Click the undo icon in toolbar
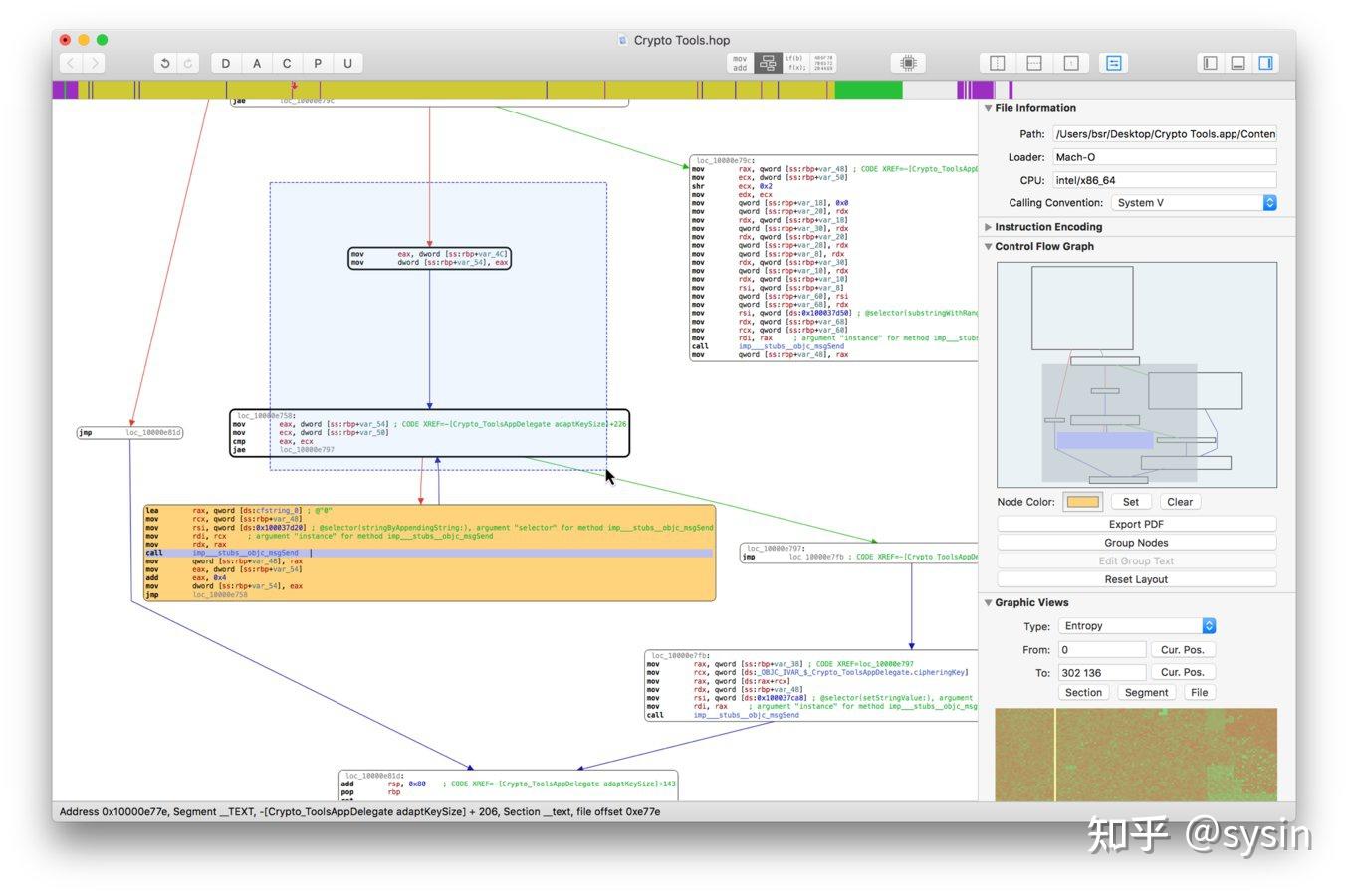The image size is (1348, 896). (x=165, y=62)
